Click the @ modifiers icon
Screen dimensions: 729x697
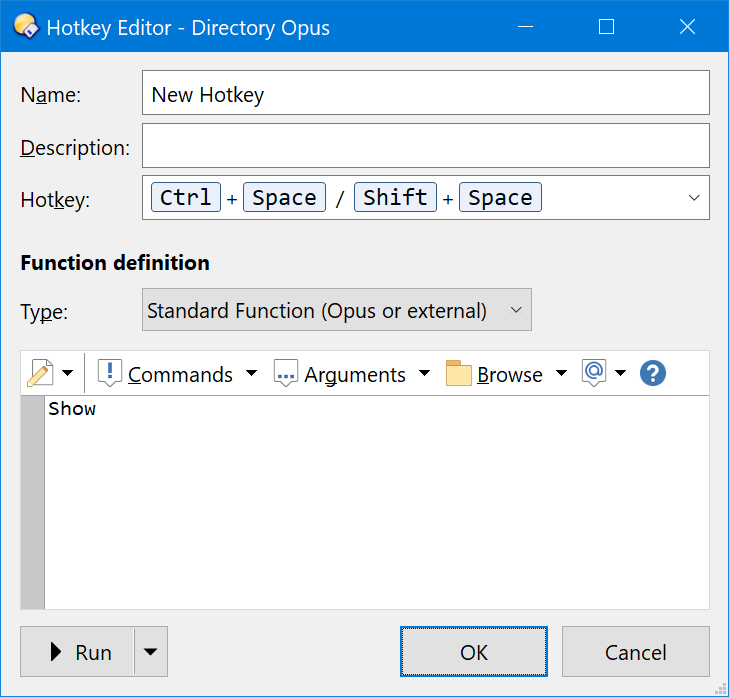(x=594, y=373)
